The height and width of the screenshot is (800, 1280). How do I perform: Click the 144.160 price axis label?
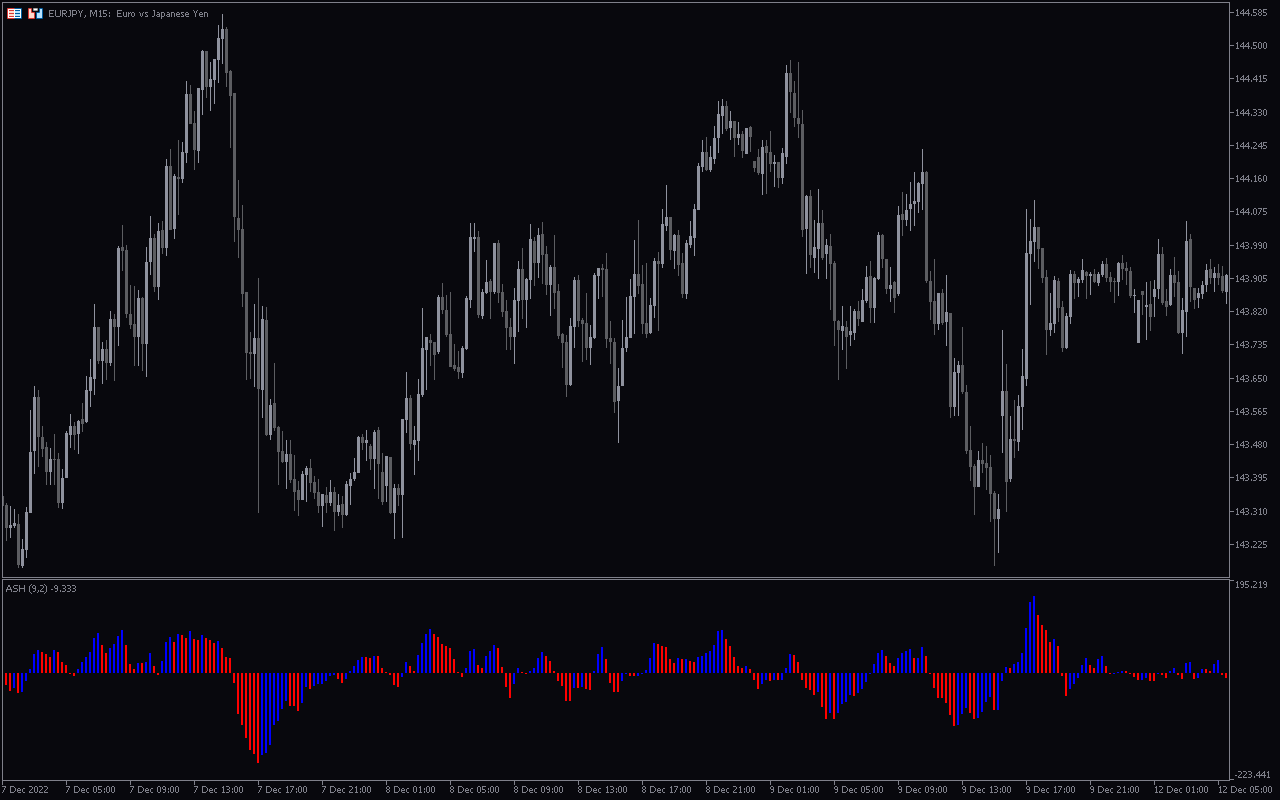coord(1252,178)
